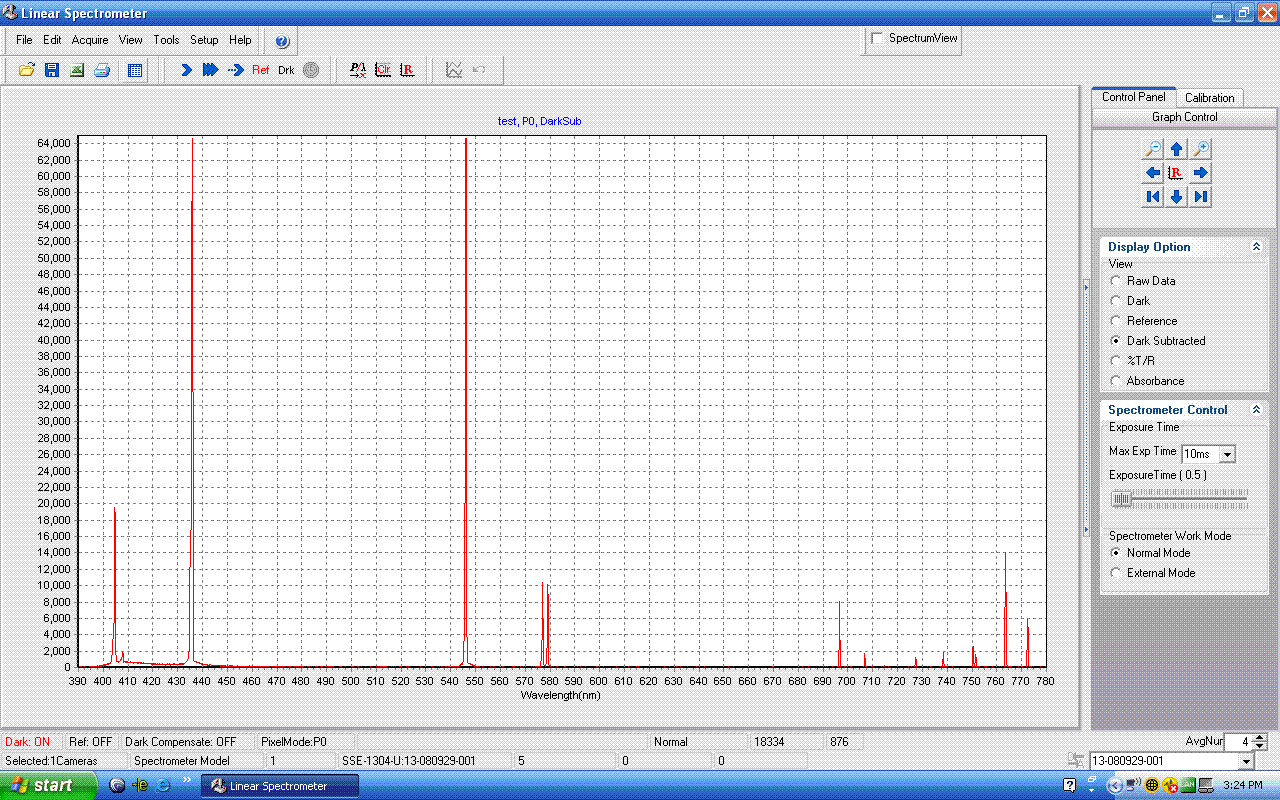The width and height of the screenshot is (1280, 800).
Task: Open the spectrometer serial number dropdown
Action: [1246, 762]
